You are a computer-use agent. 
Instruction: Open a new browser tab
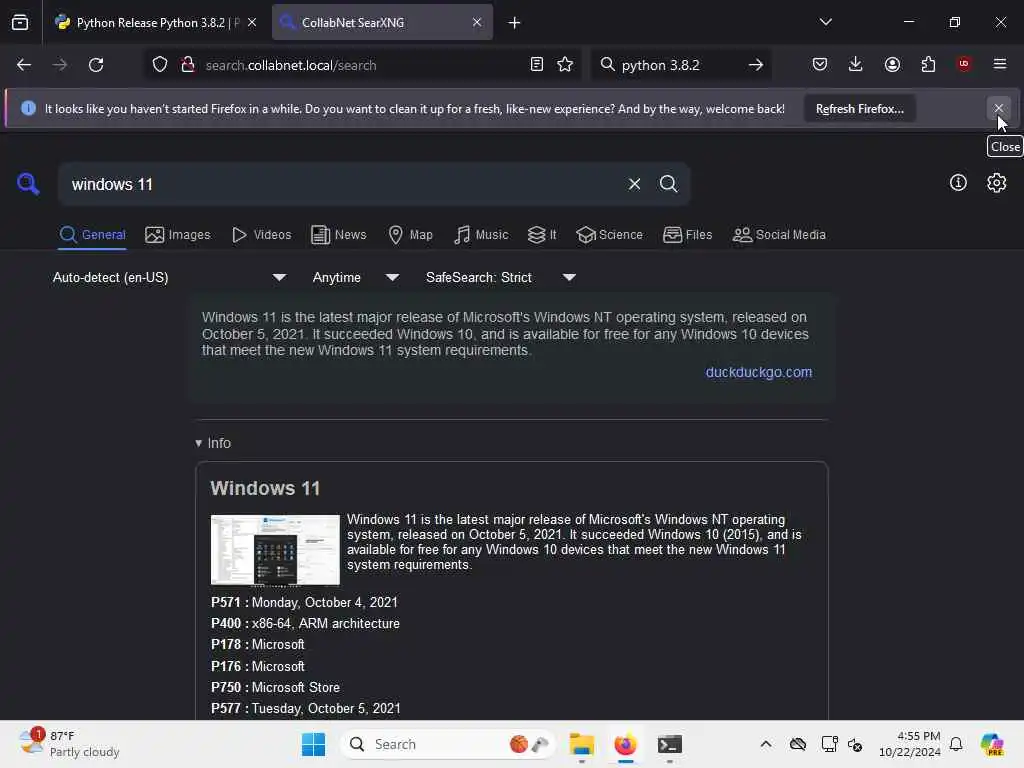[x=515, y=23]
